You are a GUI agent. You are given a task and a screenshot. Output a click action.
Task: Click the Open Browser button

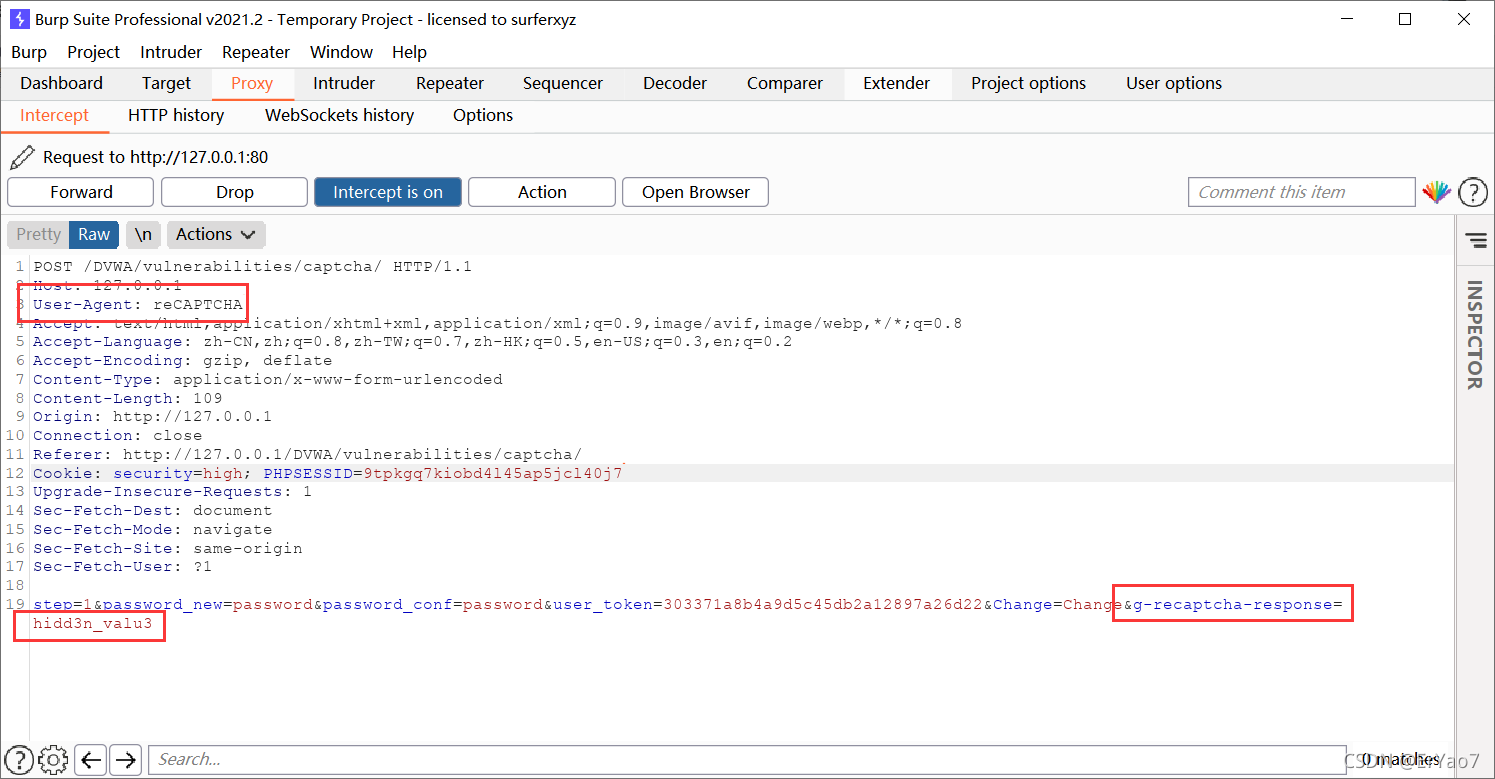[x=696, y=192]
